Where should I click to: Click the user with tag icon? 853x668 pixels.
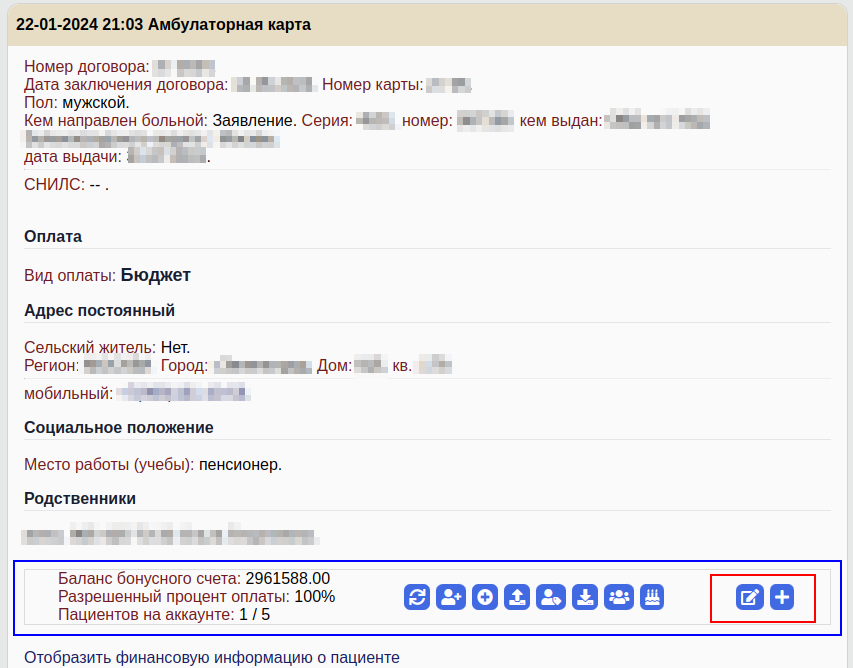point(550,597)
